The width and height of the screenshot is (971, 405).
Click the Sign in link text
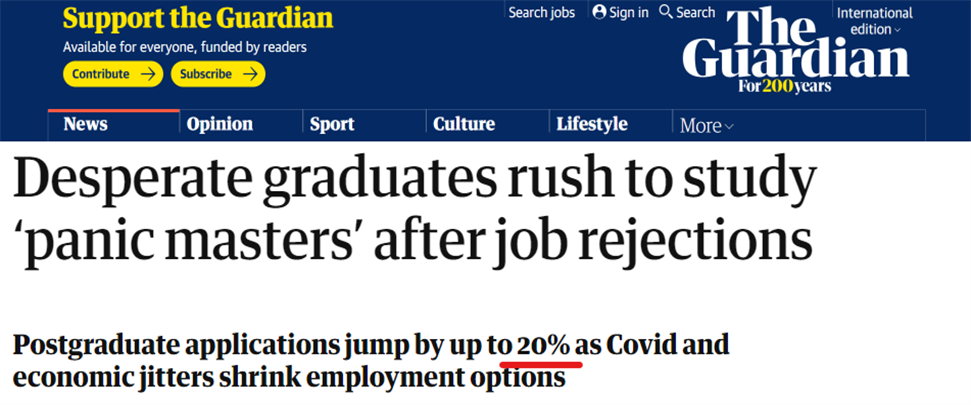pos(629,12)
